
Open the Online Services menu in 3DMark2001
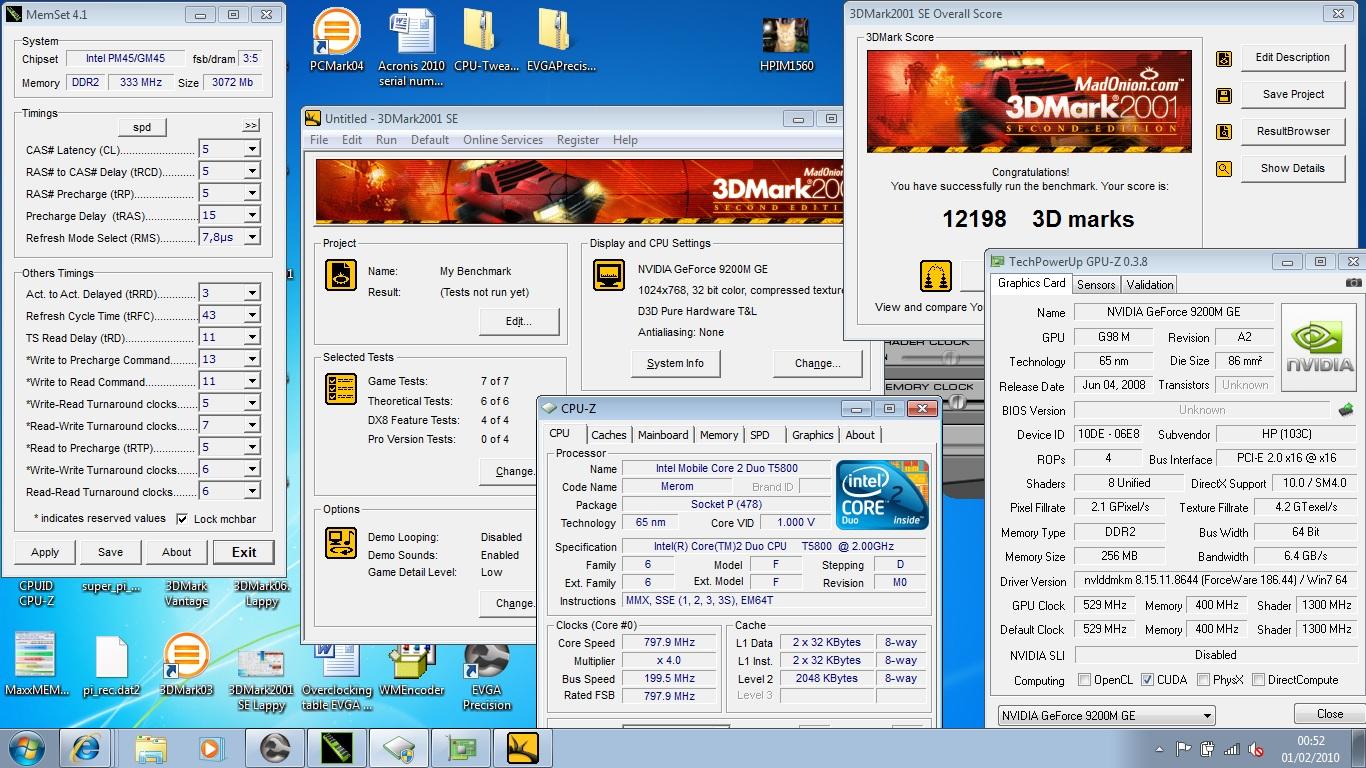(x=503, y=140)
